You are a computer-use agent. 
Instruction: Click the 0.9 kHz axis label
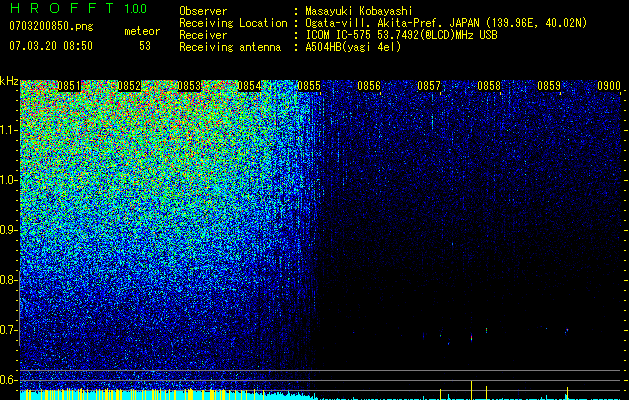9,230
